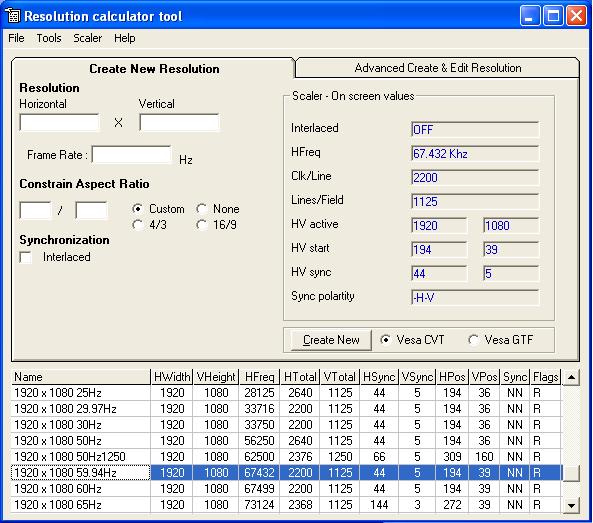The height and width of the screenshot is (523, 593).
Task: Open the Tools menu
Action: 49,38
